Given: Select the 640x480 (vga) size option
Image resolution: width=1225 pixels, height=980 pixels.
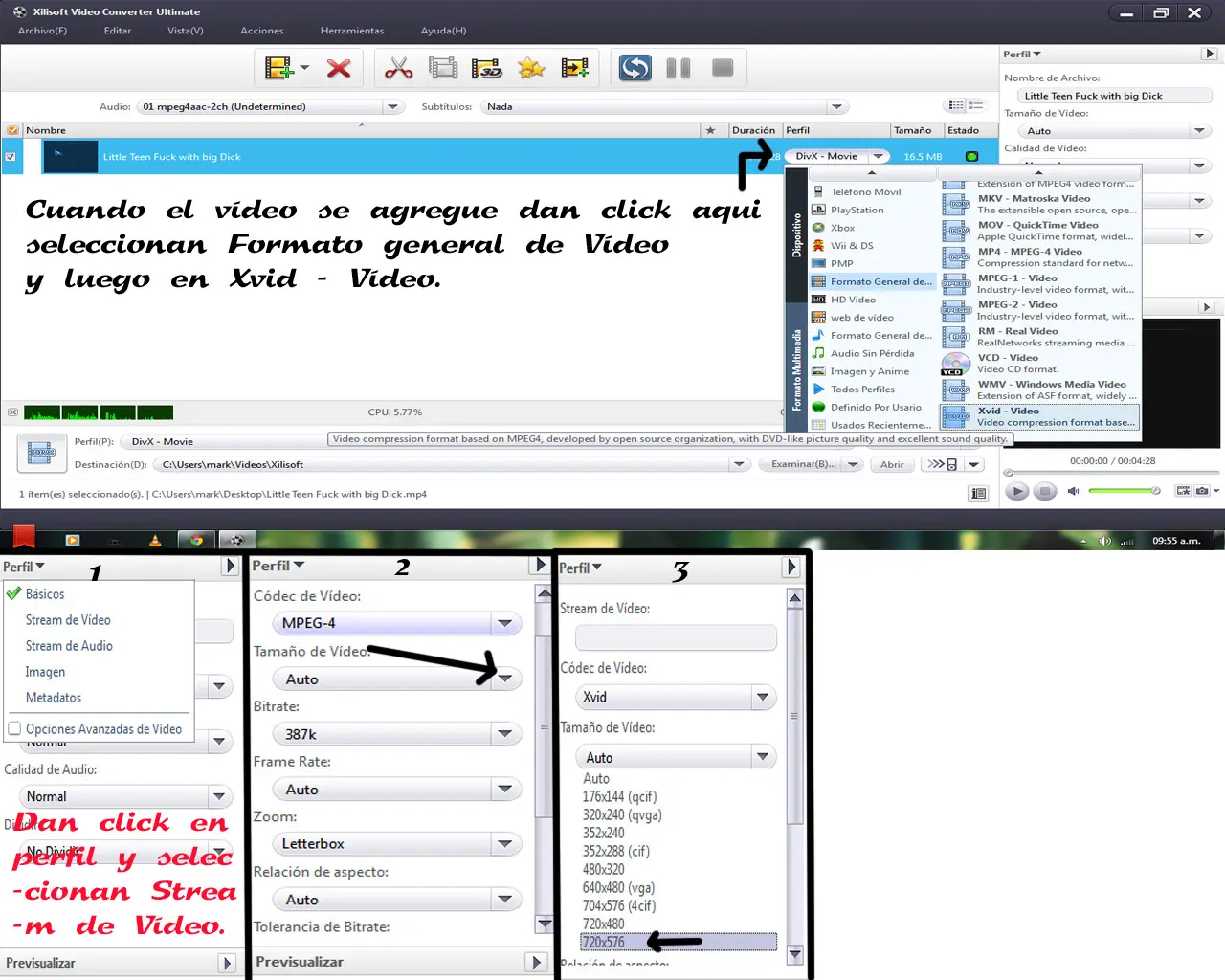Looking at the screenshot, I should tap(618, 887).
